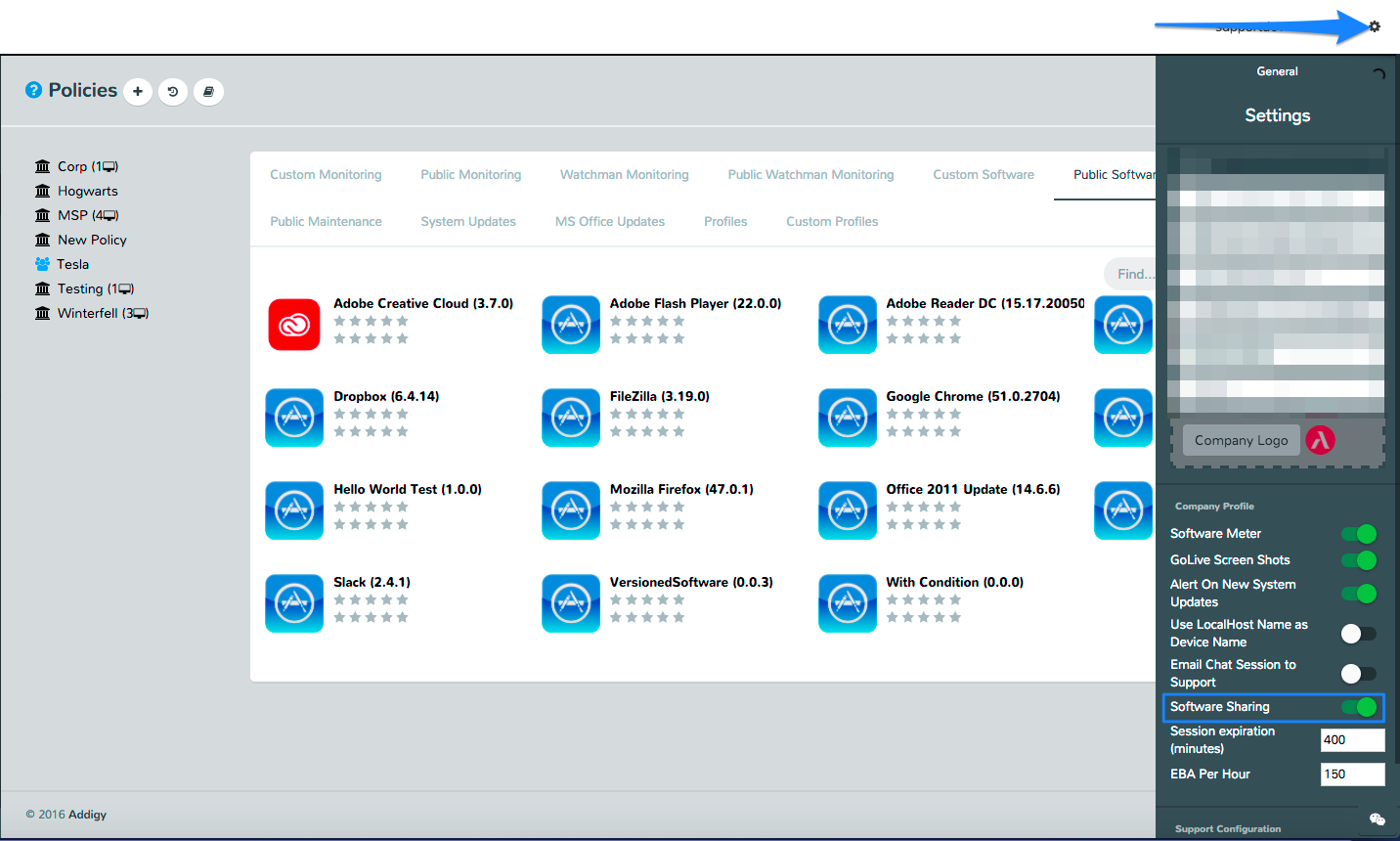
Task: Enable Use LocalHost Name as Device Name
Action: [x=1358, y=634]
